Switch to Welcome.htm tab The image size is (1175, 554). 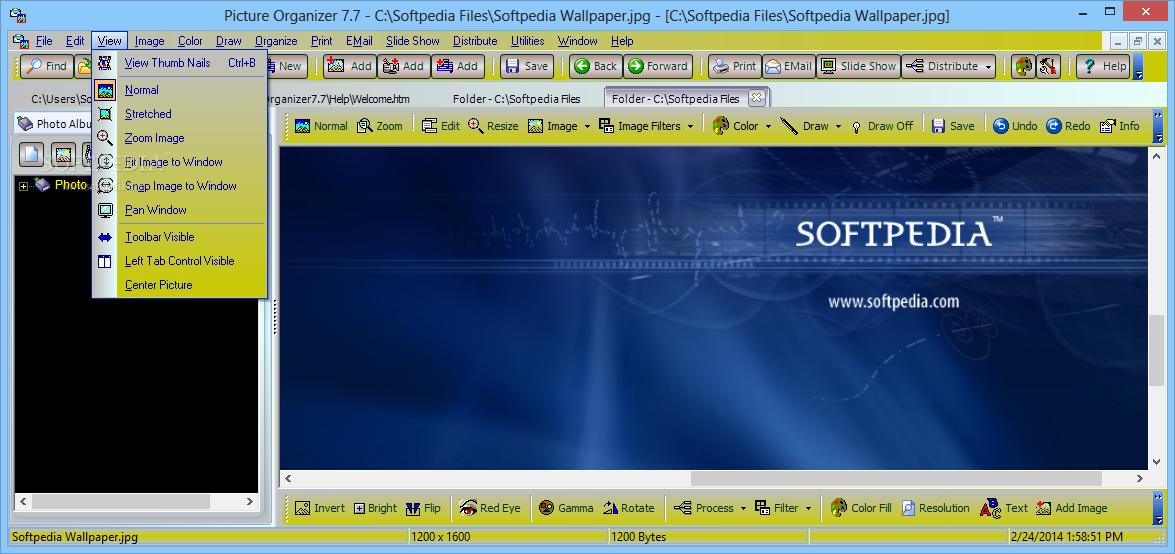[339, 99]
